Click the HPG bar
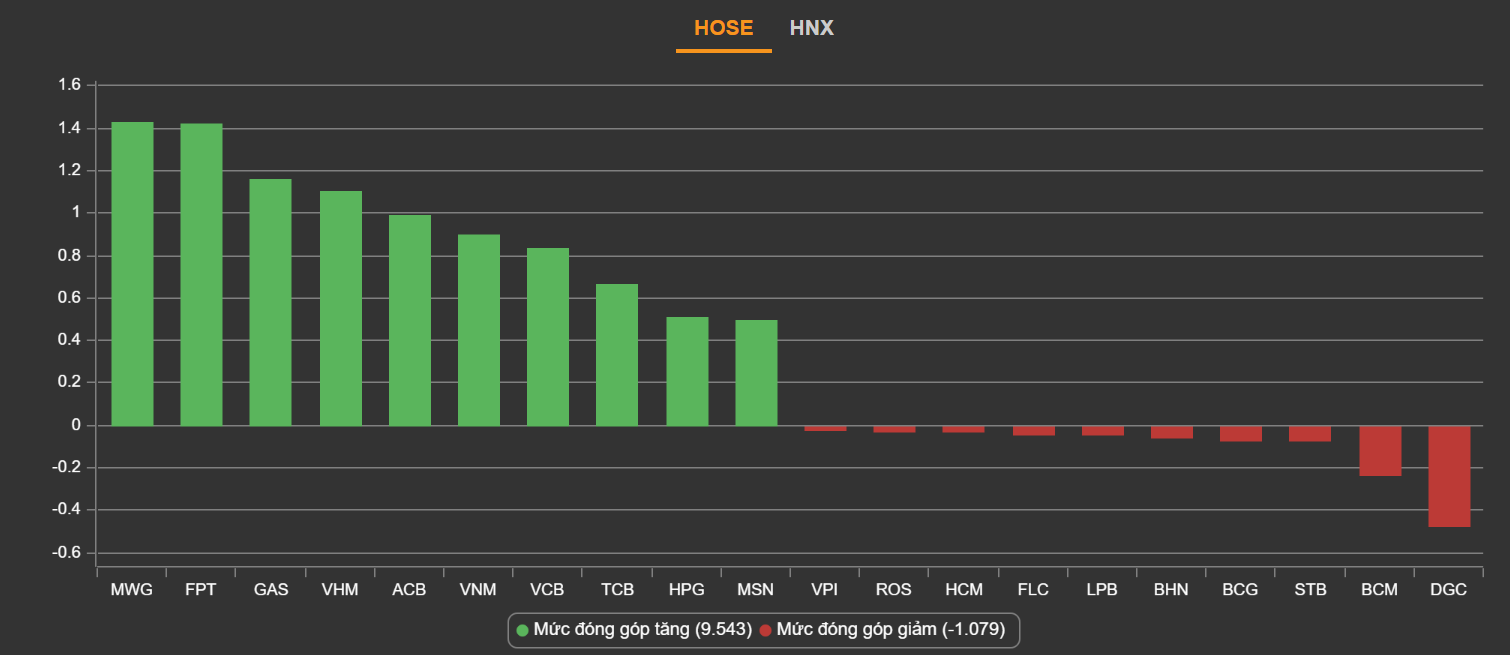 tap(687, 371)
